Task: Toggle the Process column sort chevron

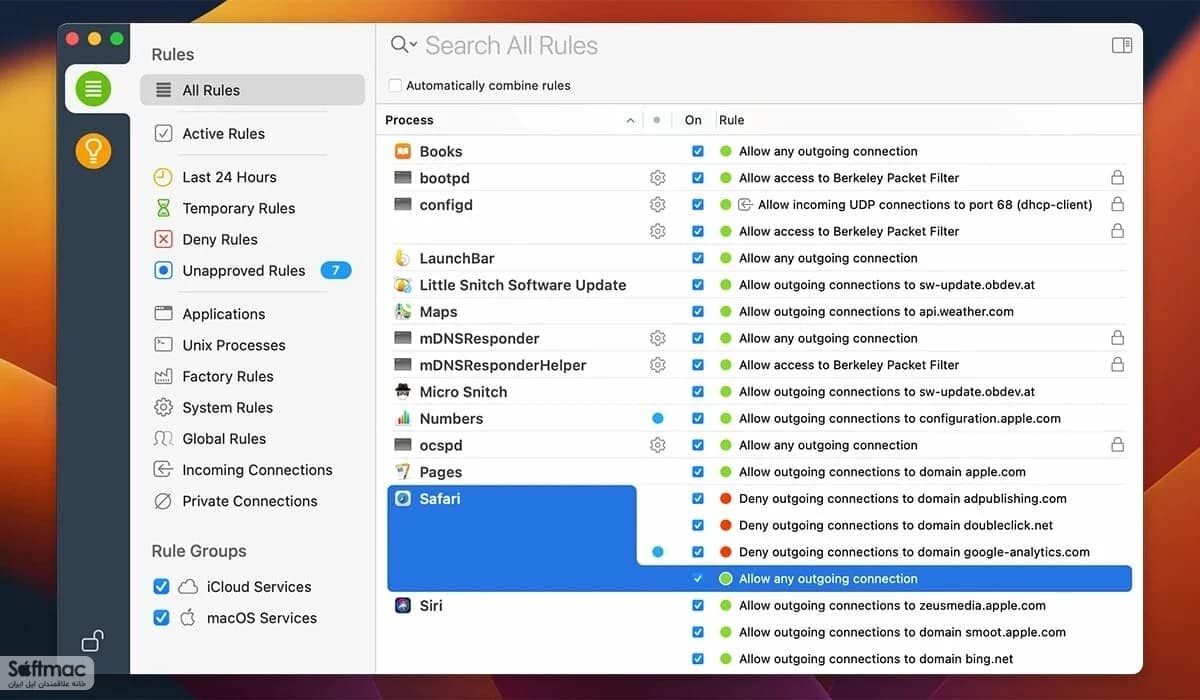Action: (x=630, y=120)
